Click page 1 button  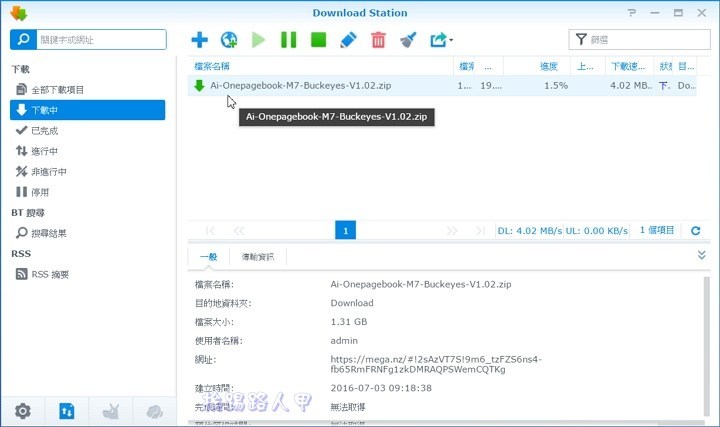point(345,230)
